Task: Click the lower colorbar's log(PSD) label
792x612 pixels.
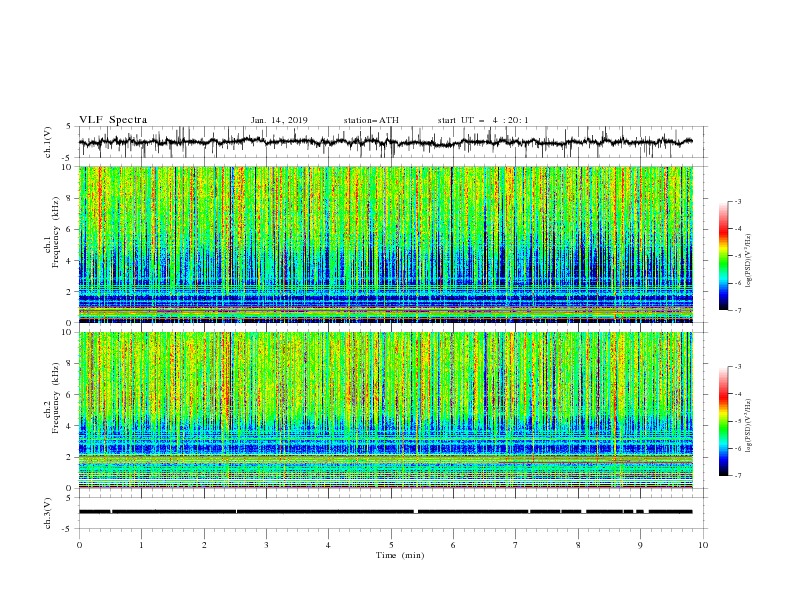Action: coord(748,424)
